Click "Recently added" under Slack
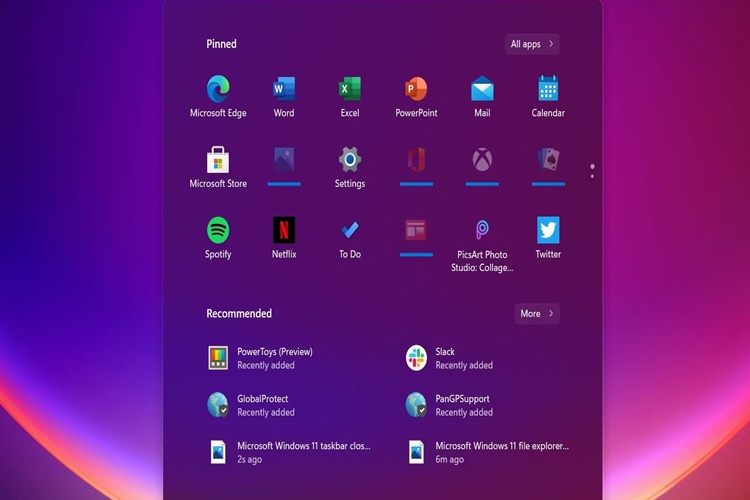The height and width of the screenshot is (500, 750). click(464, 365)
